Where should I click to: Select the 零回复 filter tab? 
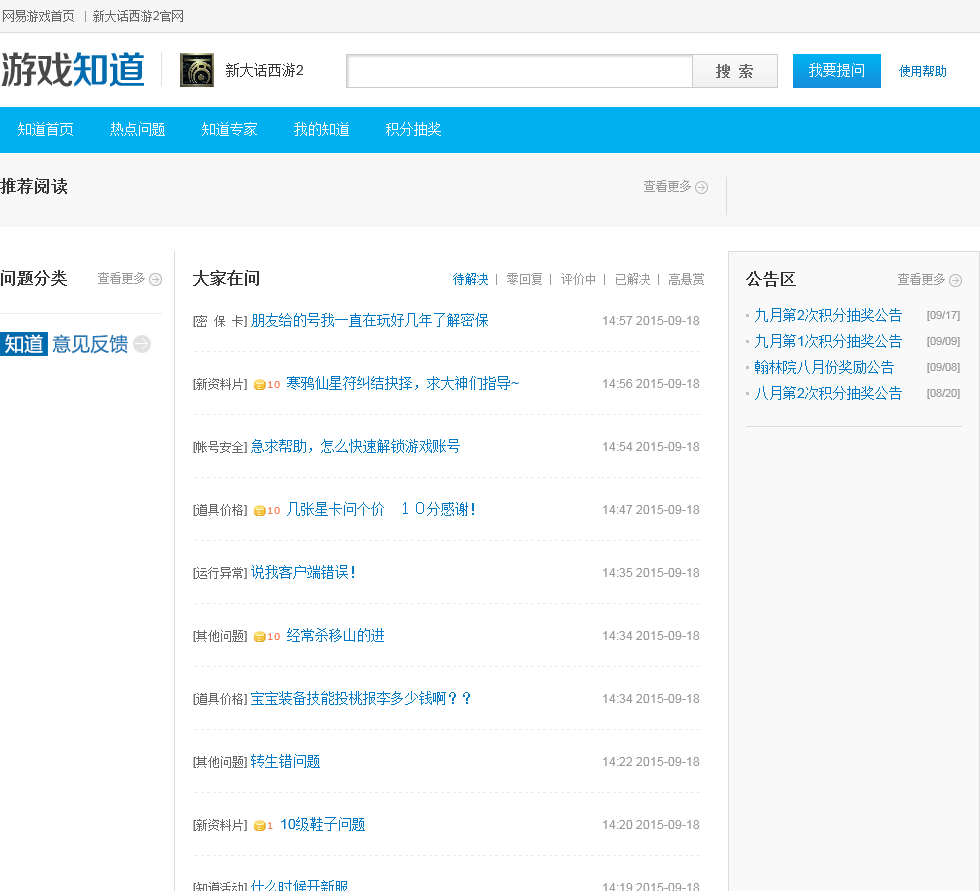[524, 279]
